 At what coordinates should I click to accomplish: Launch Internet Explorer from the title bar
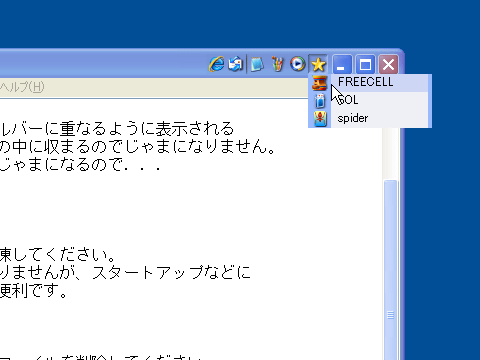pyautogui.click(x=216, y=64)
